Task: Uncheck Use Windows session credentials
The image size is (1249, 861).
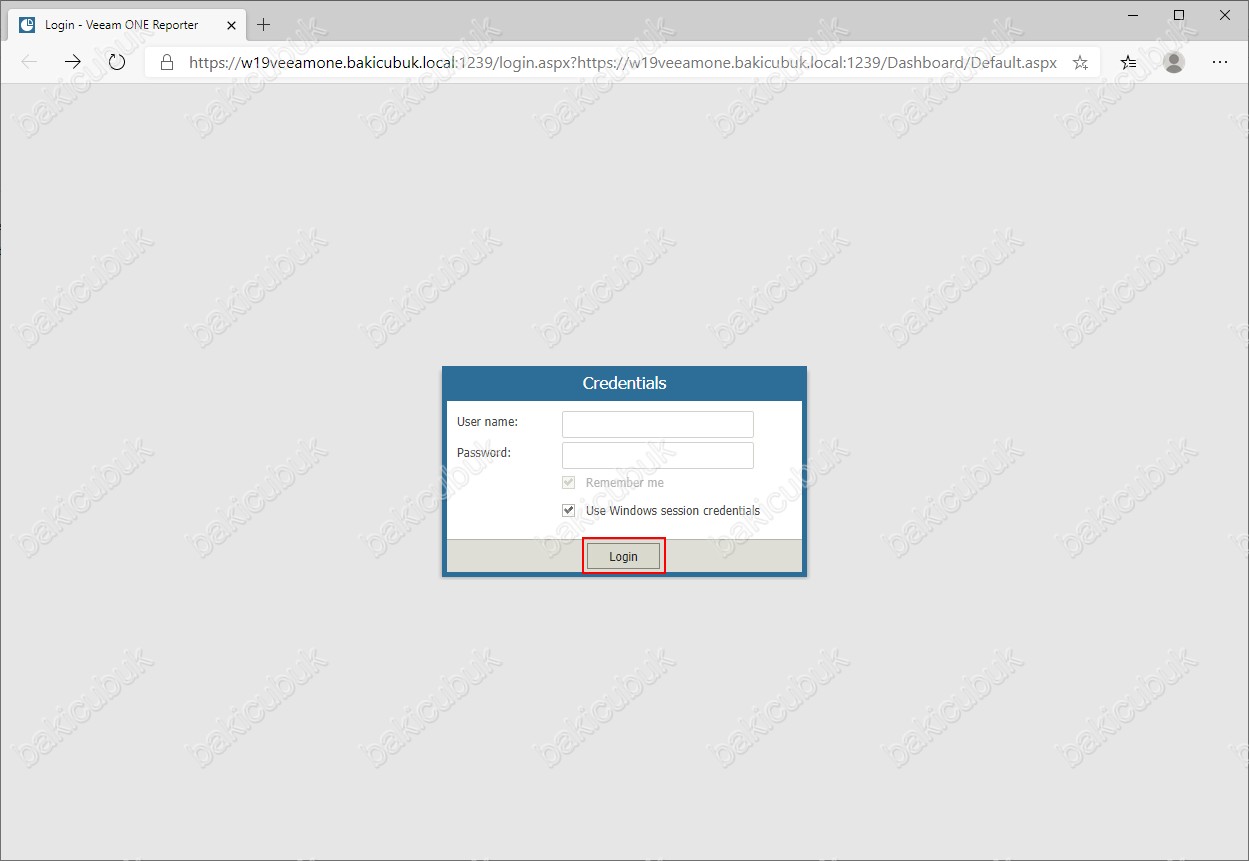Action: pos(569,510)
